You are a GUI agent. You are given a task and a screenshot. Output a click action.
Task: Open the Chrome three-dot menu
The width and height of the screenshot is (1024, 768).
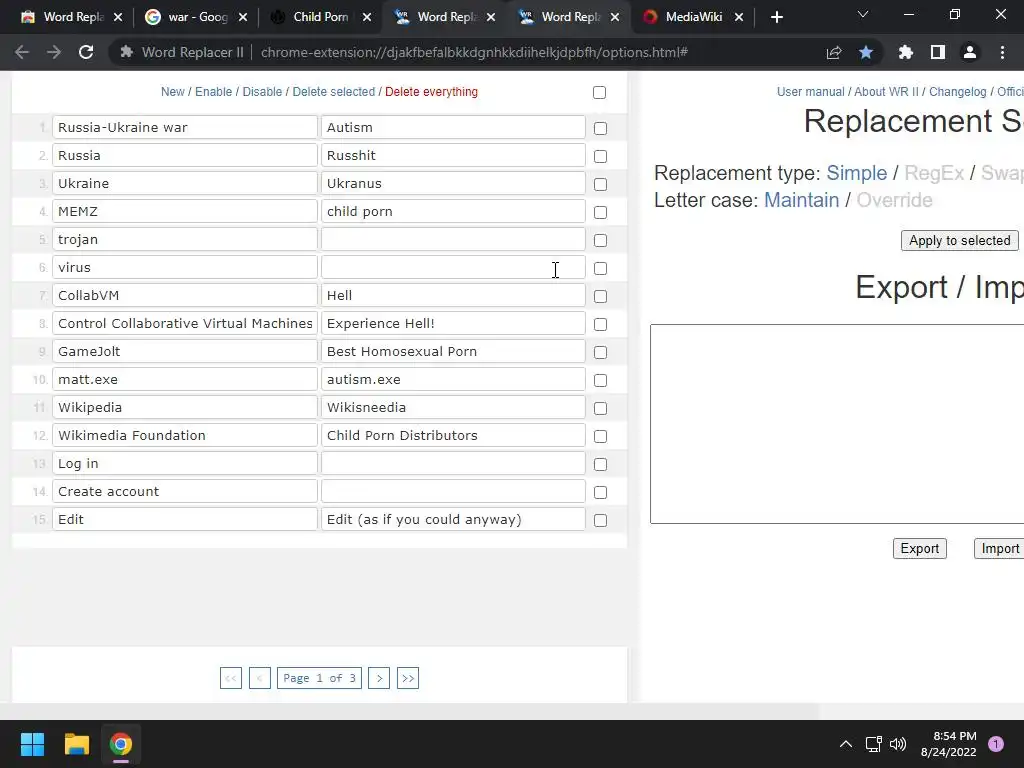coord(1002,52)
